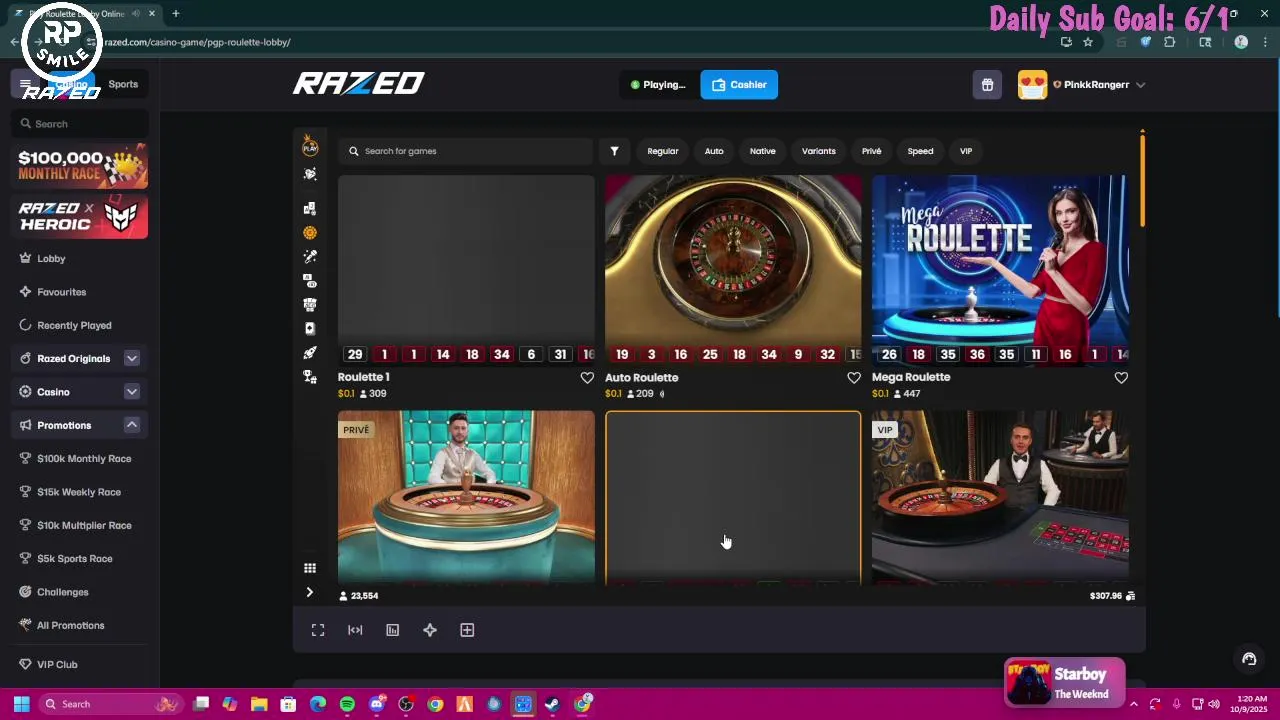Favourite Mega Roulette with heart icon
The image size is (1280, 720).
(x=1121, y=378)
